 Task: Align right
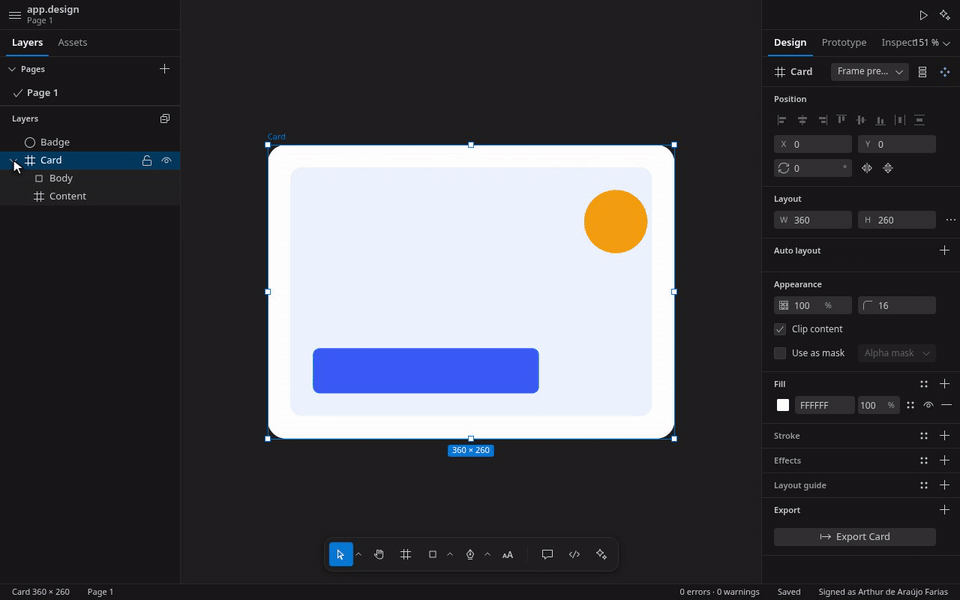pos(822,120)
